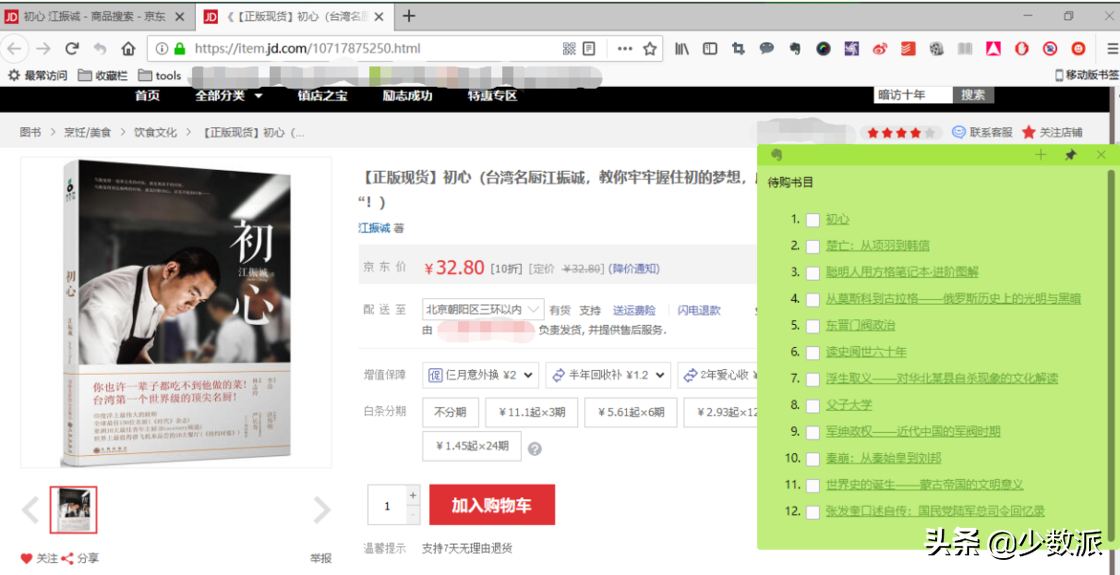The height and width of the screenshot is (575, 1120).
Task: Check the 浮生取义 checkbox
Action: [812, 379]
